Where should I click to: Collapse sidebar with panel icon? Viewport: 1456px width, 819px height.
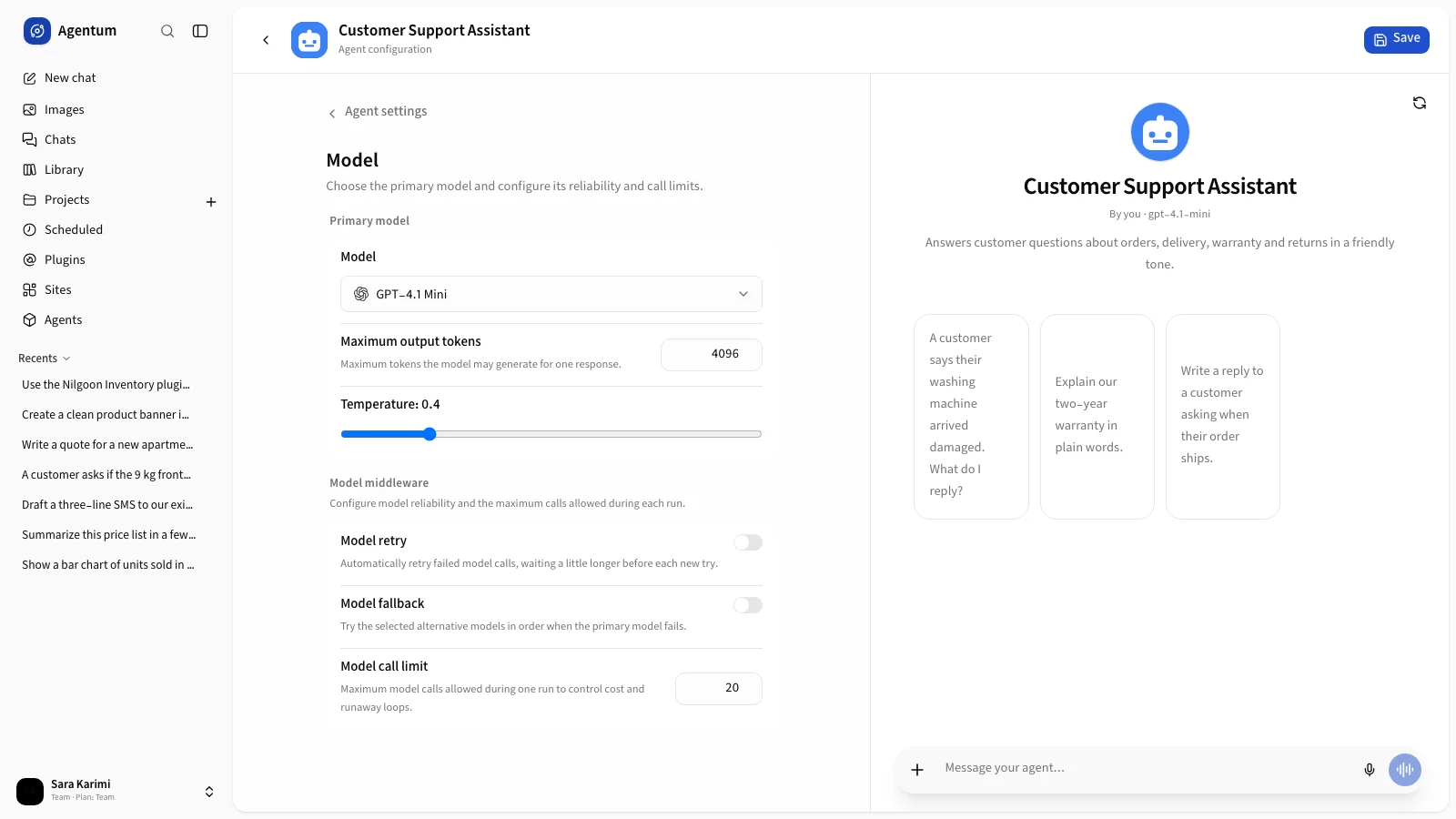[200, 31]
